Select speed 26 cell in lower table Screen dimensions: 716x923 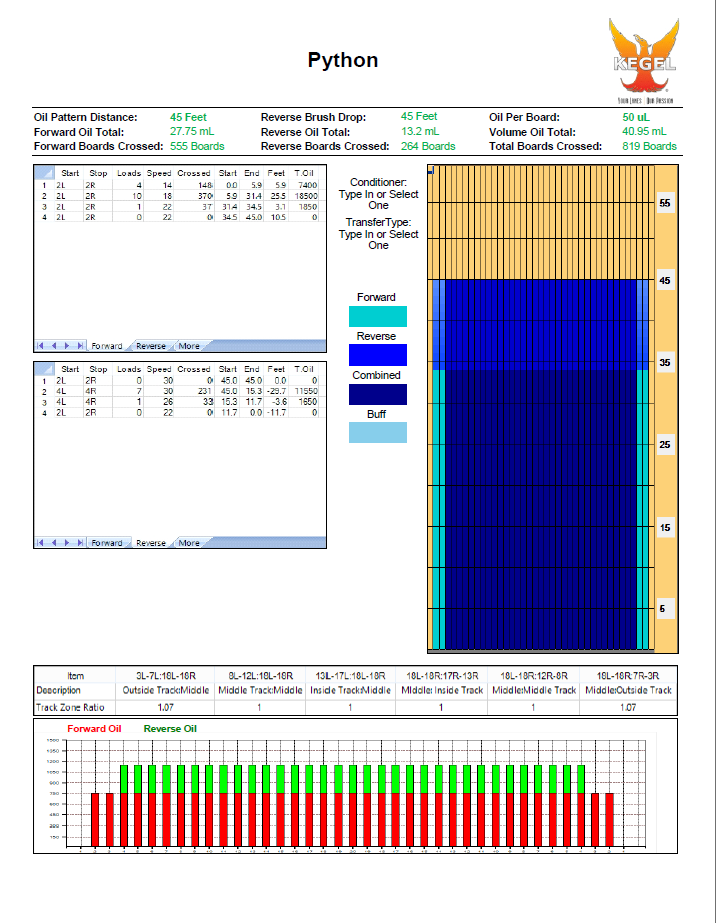click(159, 401)
